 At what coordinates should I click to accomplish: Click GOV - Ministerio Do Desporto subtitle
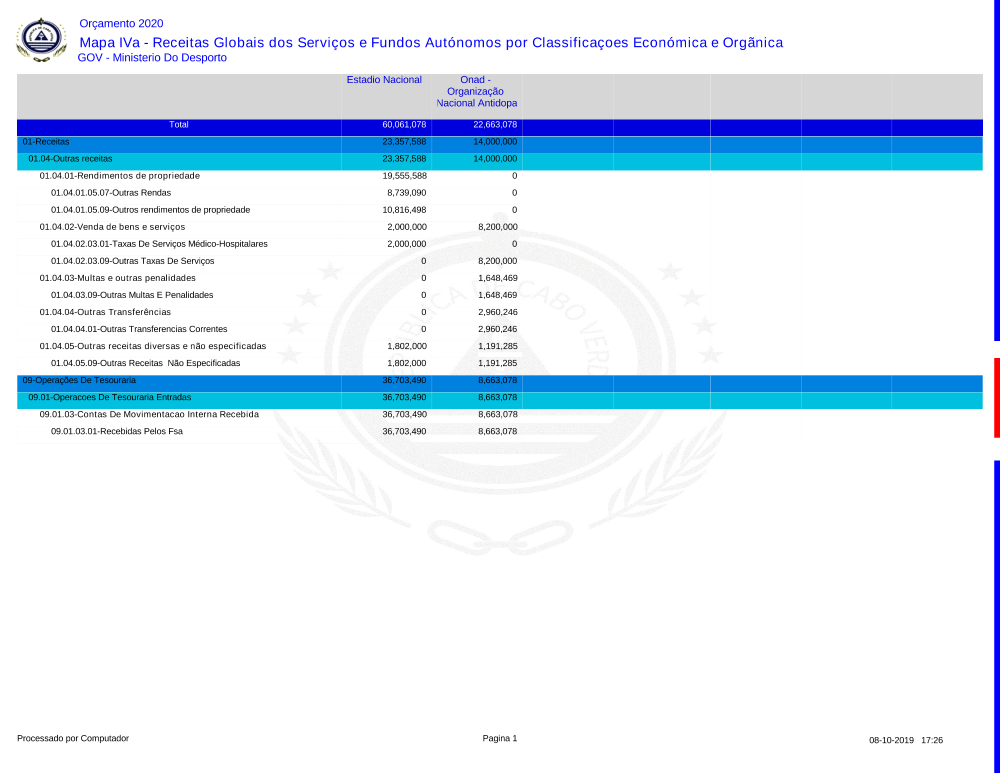[x=152, y=58]
